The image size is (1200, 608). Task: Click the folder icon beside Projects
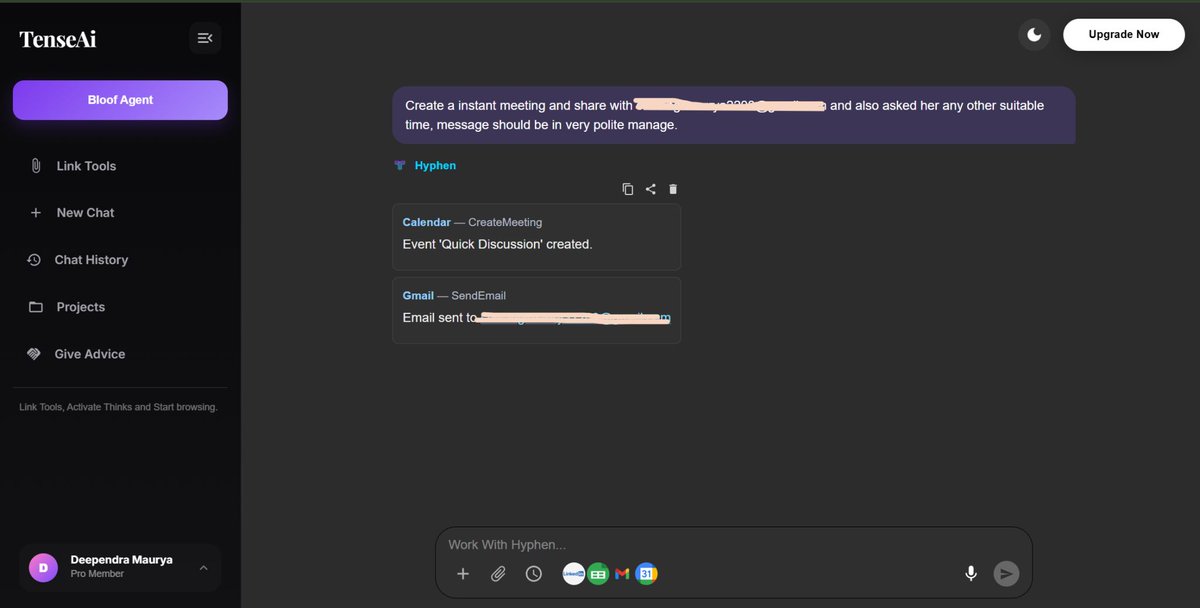click(x=36, y=307)
